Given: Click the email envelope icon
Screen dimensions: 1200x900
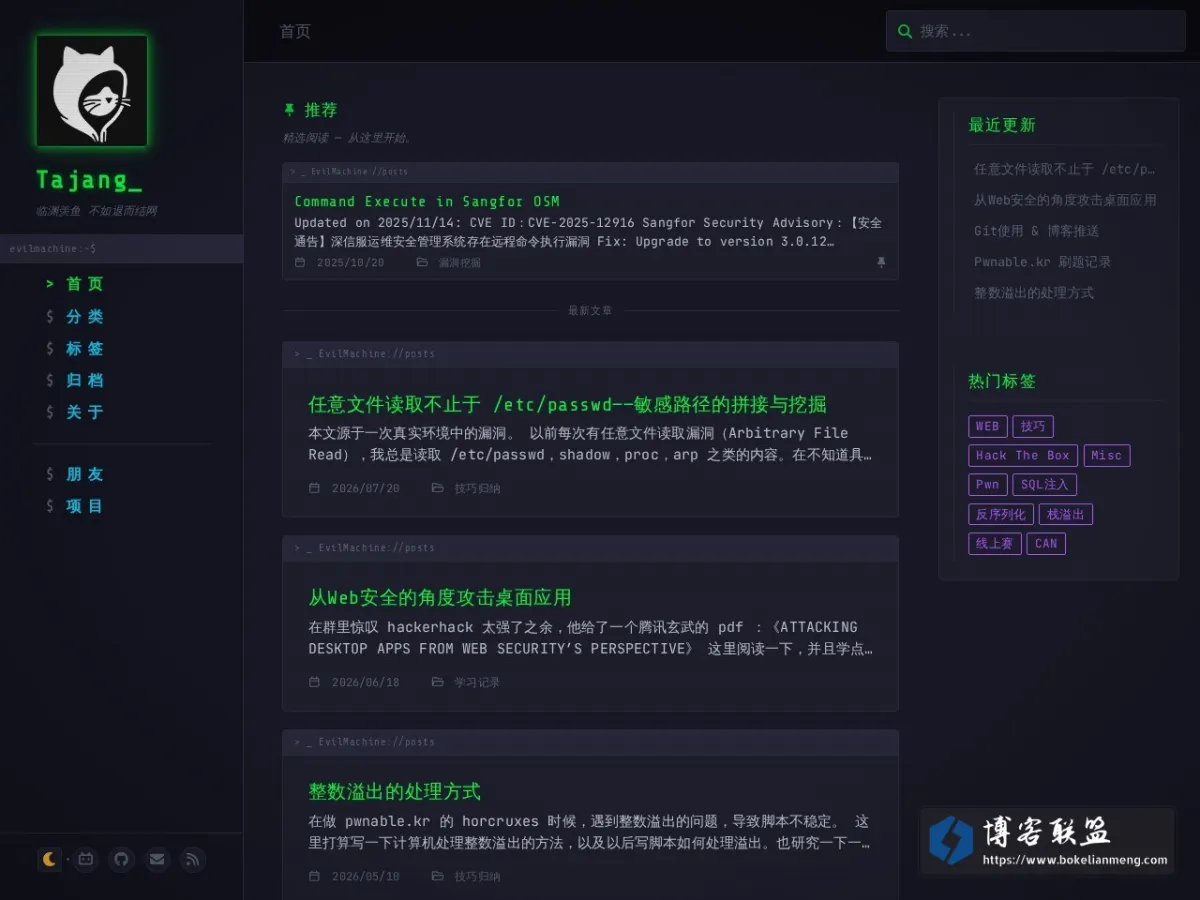Looking at the screenshot, I should 157,859.
